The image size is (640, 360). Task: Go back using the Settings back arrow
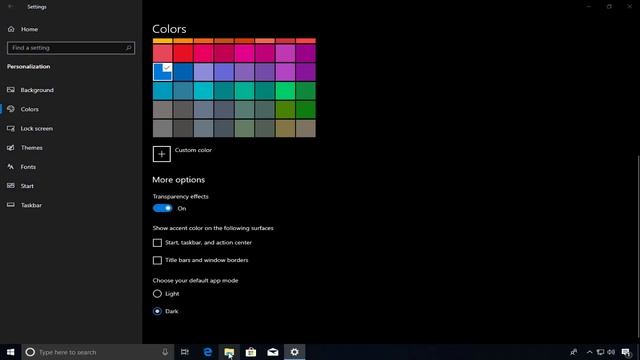coord(10,7)
